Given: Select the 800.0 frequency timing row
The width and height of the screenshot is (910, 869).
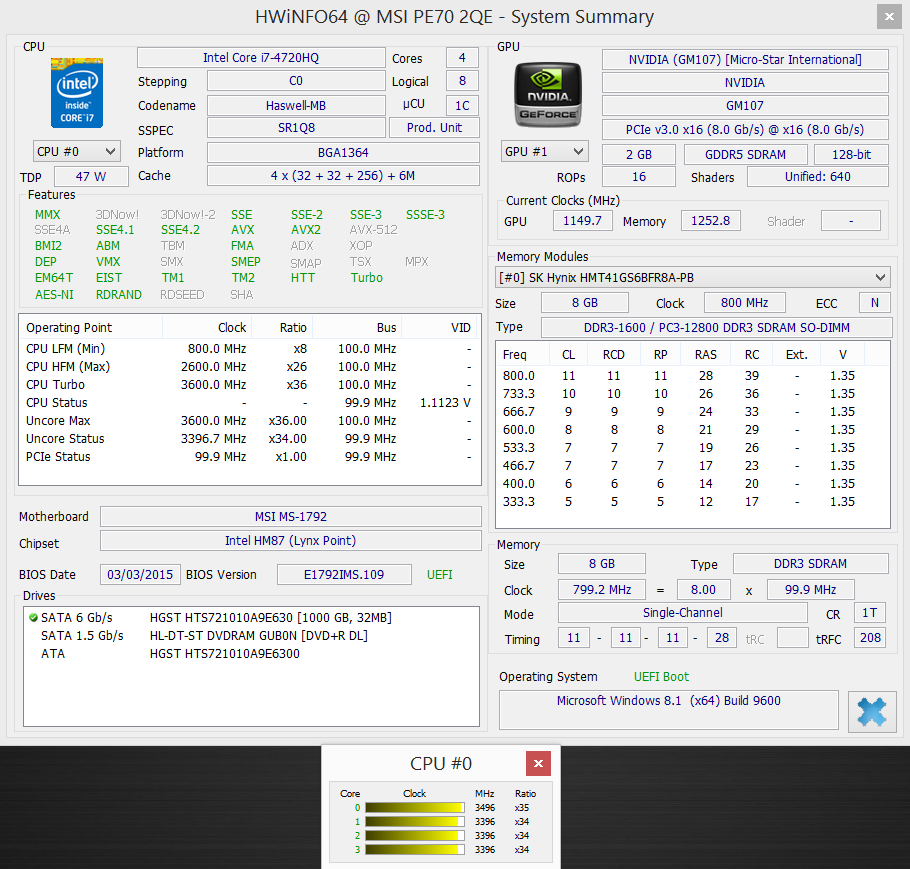Looking at the screenshot, I should 692,376.
